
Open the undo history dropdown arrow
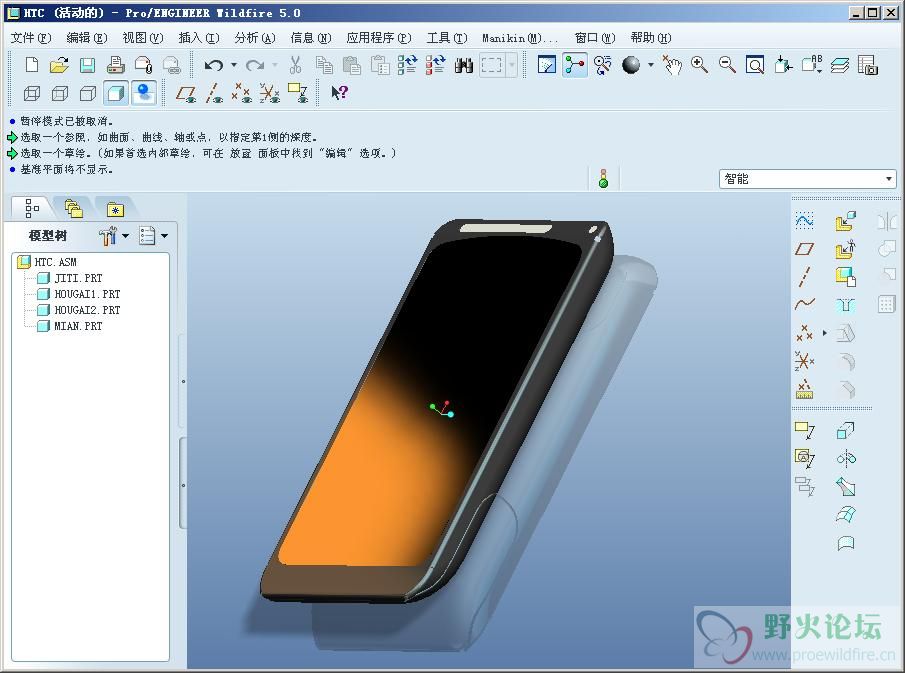click(234, 65)
